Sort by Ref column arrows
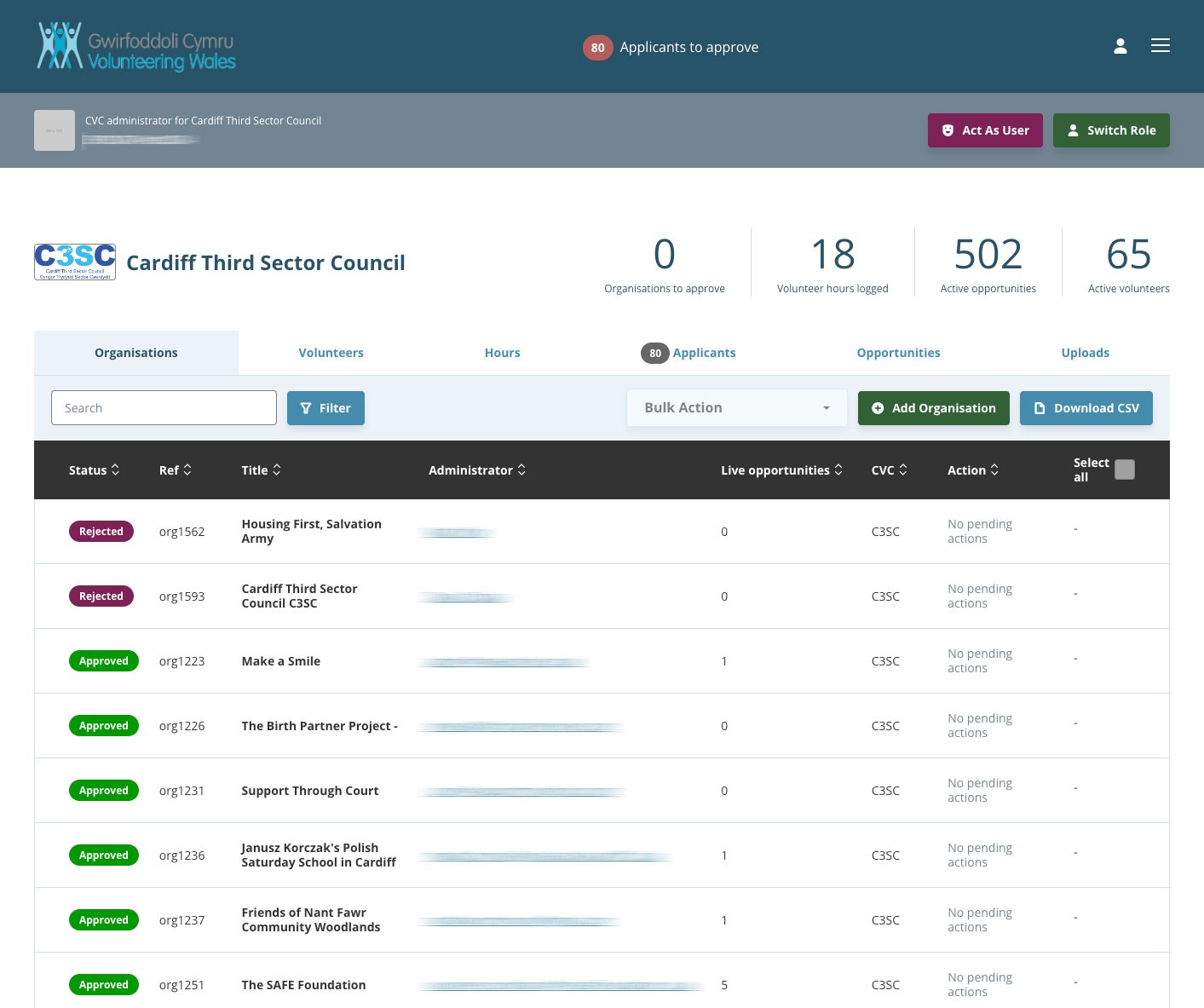The width and height of the screenshot is (1204, 1008). tap(187, 469)
